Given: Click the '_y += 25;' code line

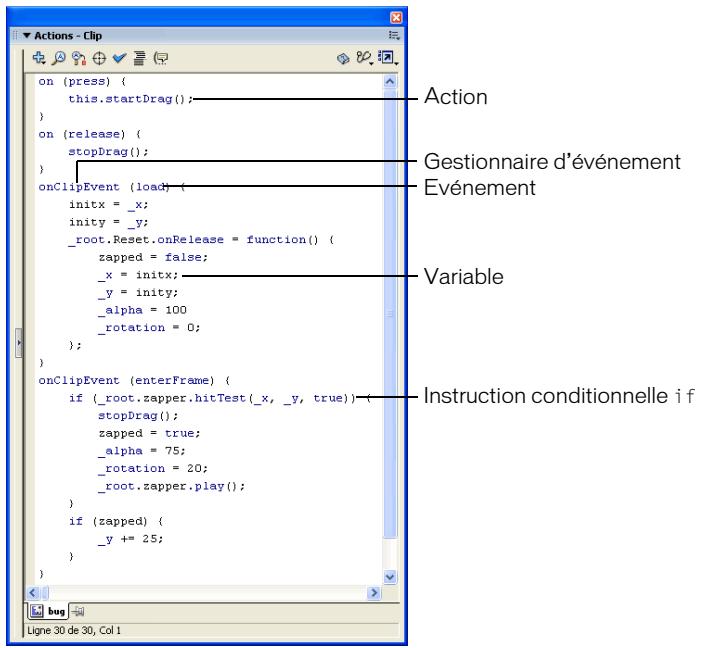Looking at the screenshot, I should (131, 539).
